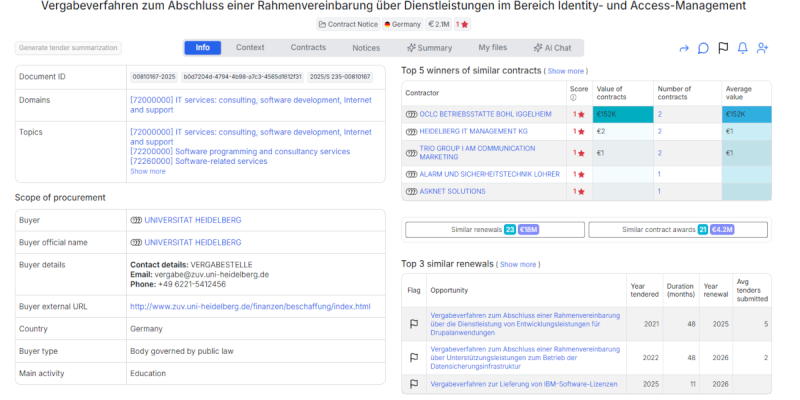The height and width of the screenshot is (400, 800).
Task: Expand Show more for Top 5 winners
Action: [x=565, y=71]
